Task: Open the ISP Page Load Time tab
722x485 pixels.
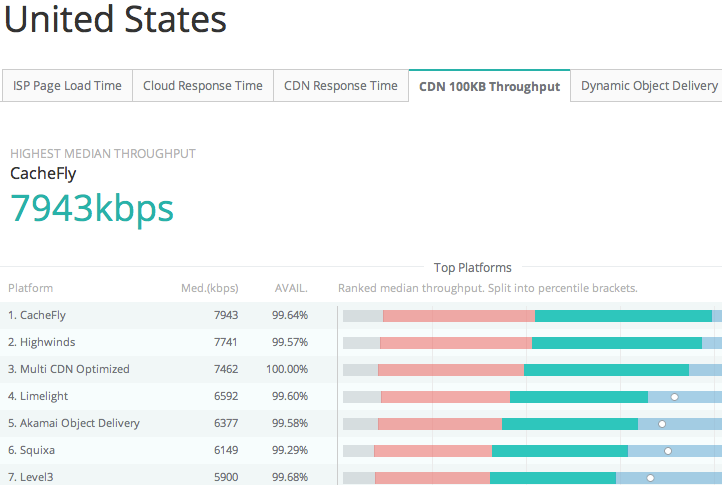Action: pyautogui.click(x=67, y=86)
